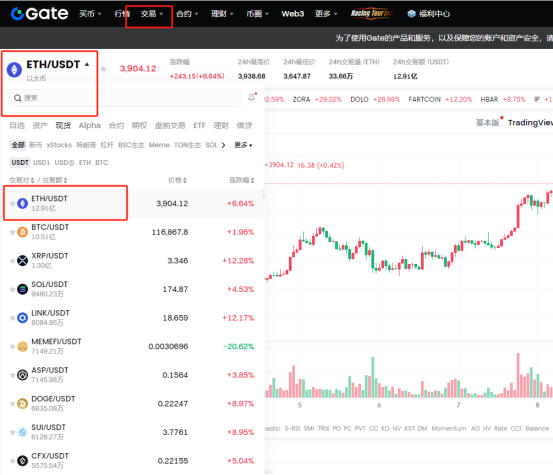
Task: Open the Racing Tour banner logo
Action: tap(371, 13)
